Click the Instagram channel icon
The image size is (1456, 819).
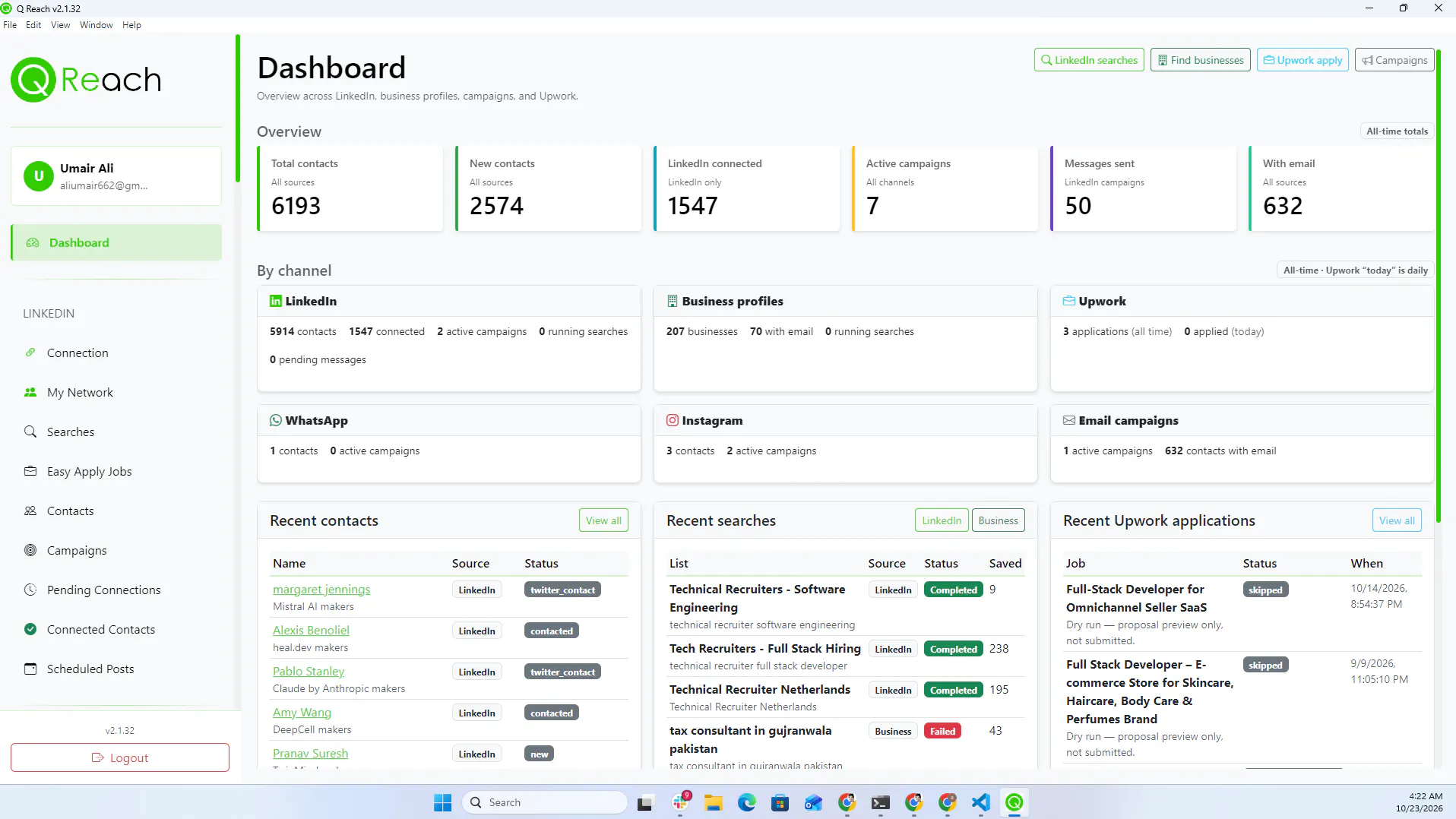(x=673, y=420)
